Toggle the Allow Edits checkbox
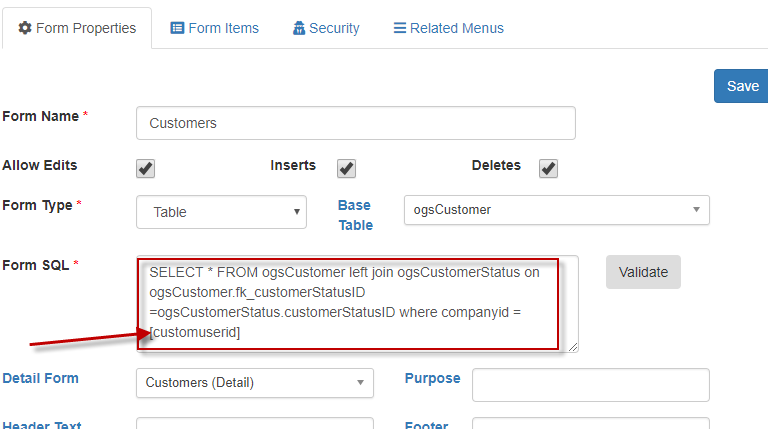This screenshot has width=768, height=429. coord(146,168)
